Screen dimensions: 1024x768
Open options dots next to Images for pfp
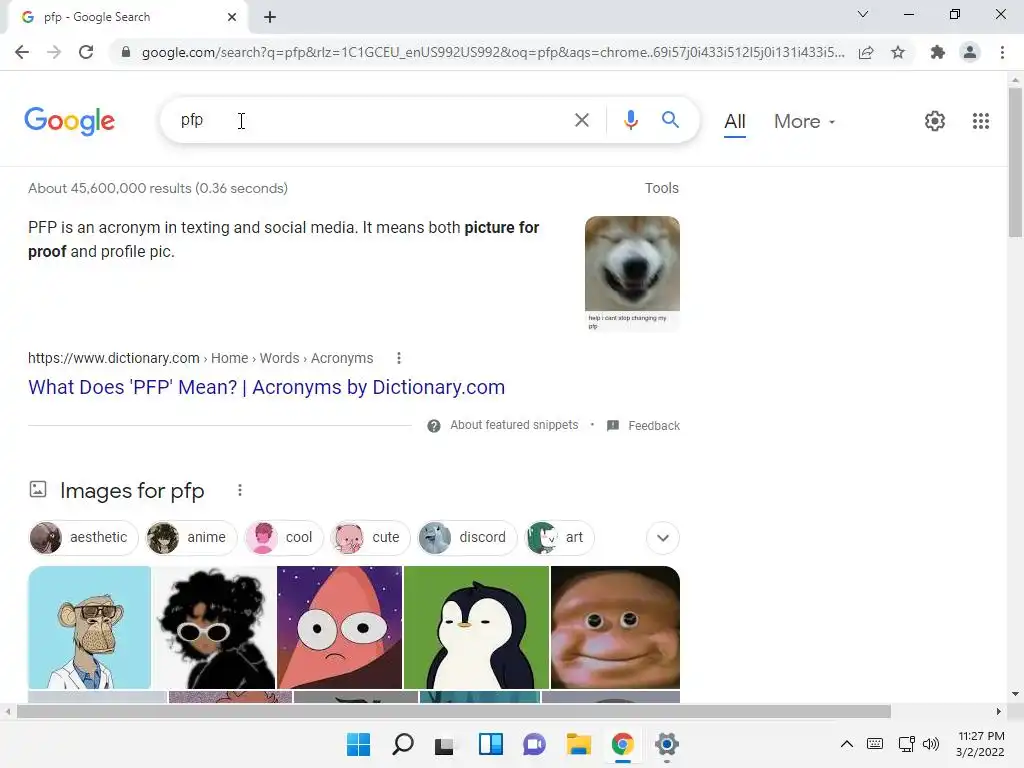[x=240, y=490]
